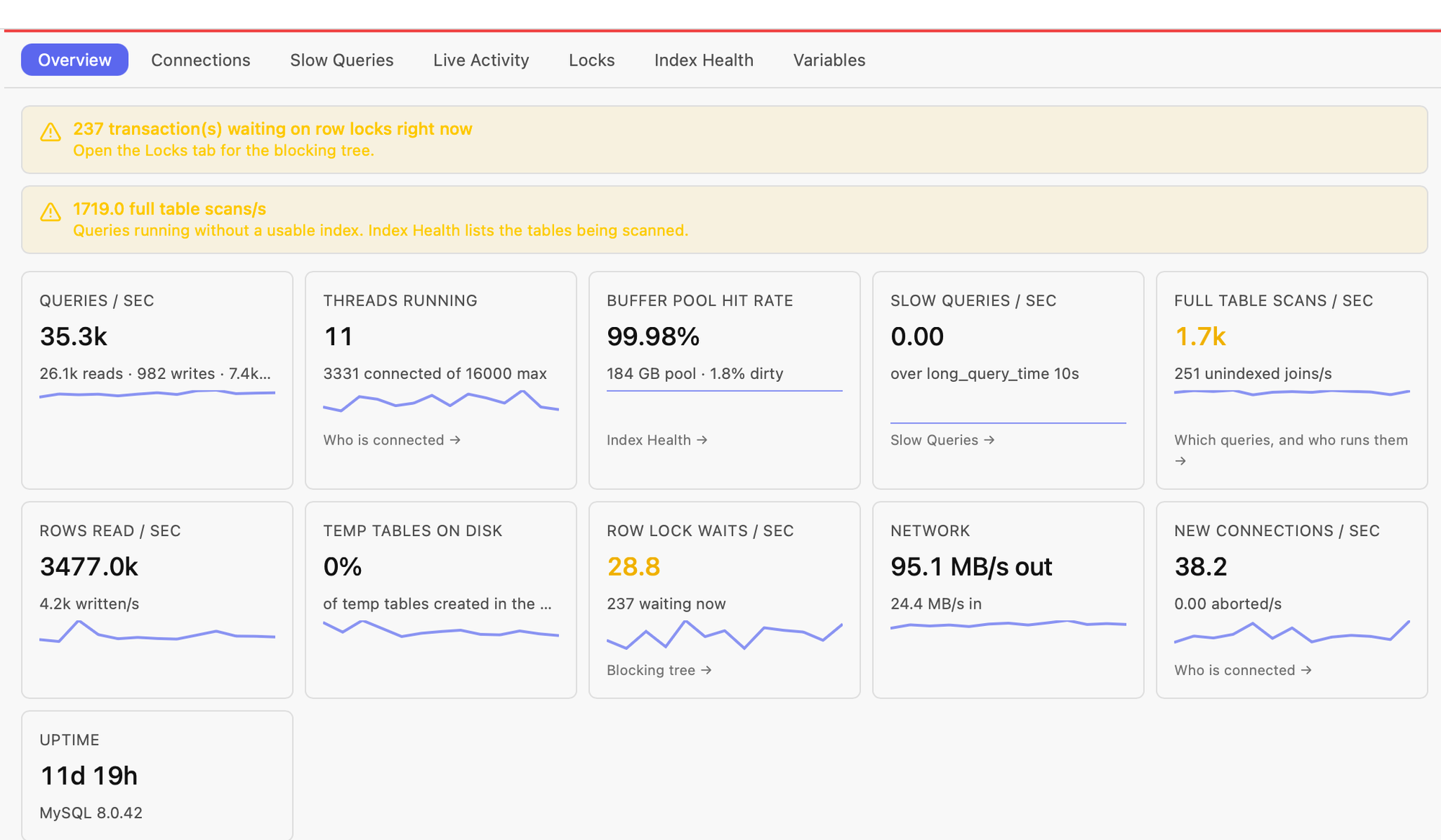Image resolution: width=1441 pixels, height=840 pixels.
Task: Click the '1719.0 full table scans/s' alert title
Action: pyautogui.click(x=169, y=209)
